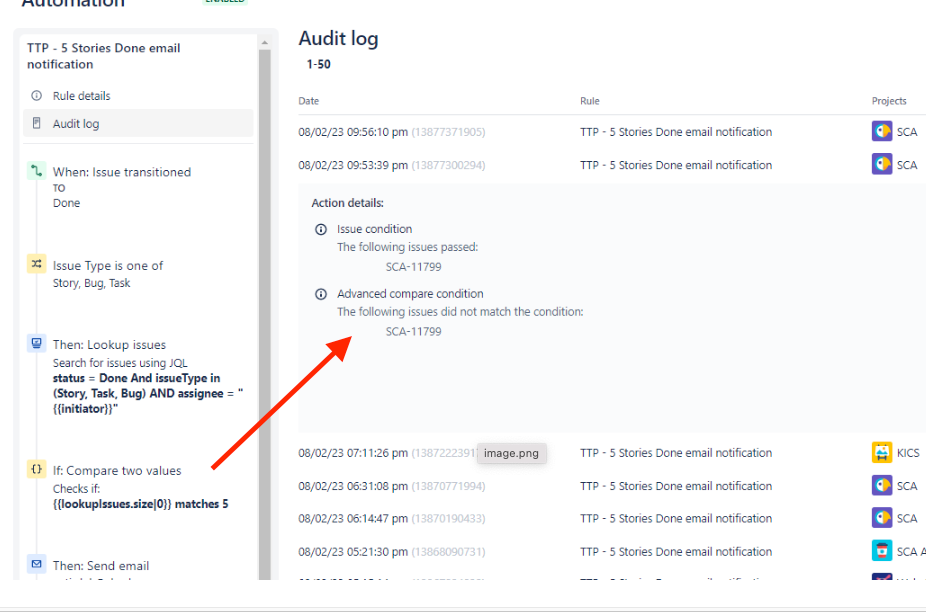Image resolution: width=926 pixels, height=612 pixels.
Task: Click the Send email envelope icon
Action: [37, 564]
